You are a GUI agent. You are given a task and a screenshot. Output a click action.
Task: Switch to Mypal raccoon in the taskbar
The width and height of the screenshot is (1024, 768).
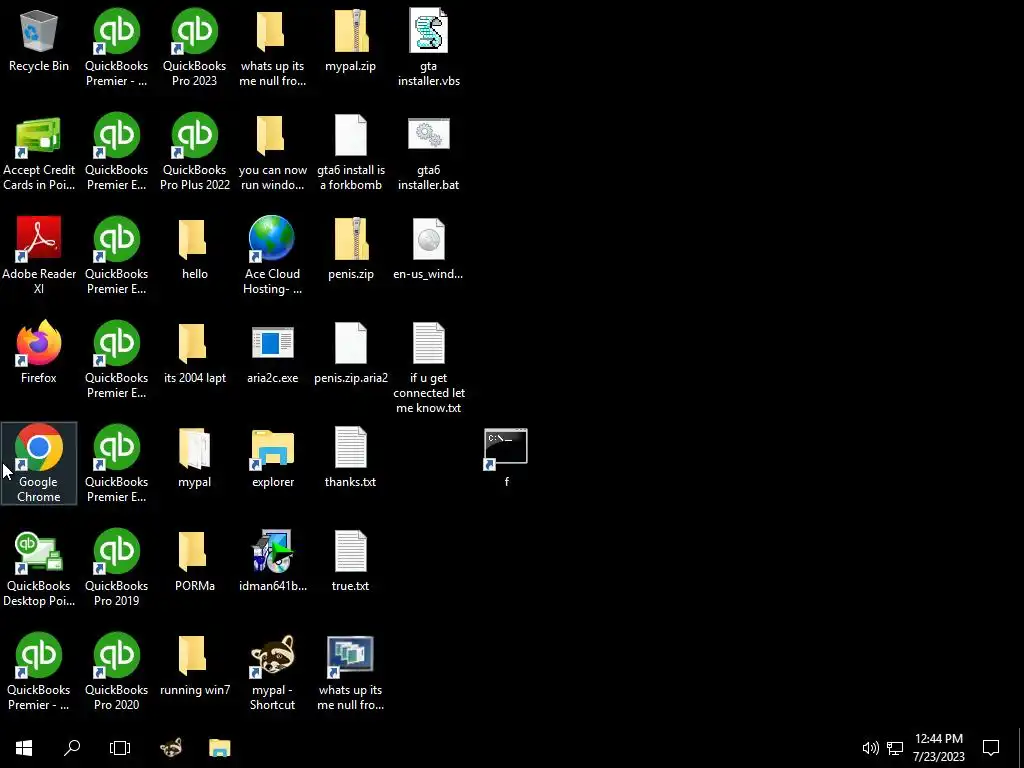tap(171, 747)
